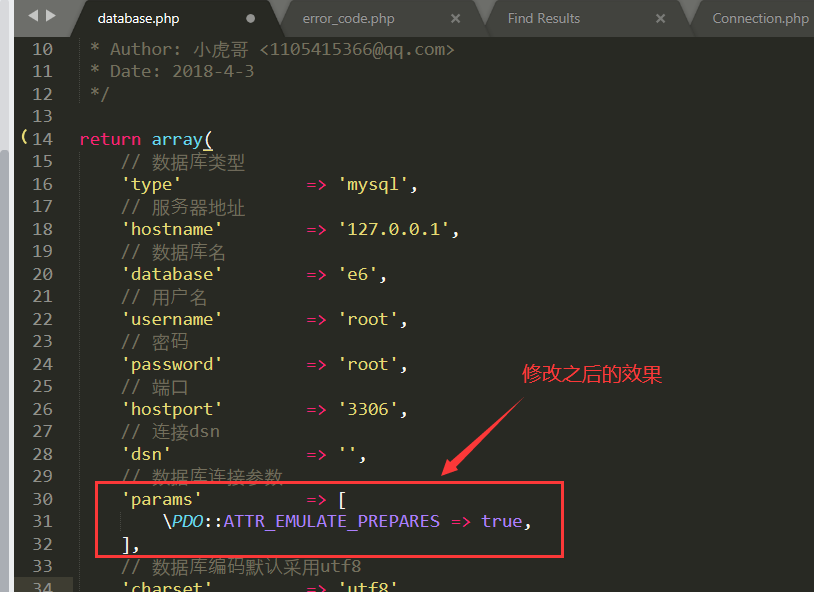The image size is (814, 592).
Task: Click ATTR_EMULATE_PREPARES constant
Action: click(x=332, y=521)
